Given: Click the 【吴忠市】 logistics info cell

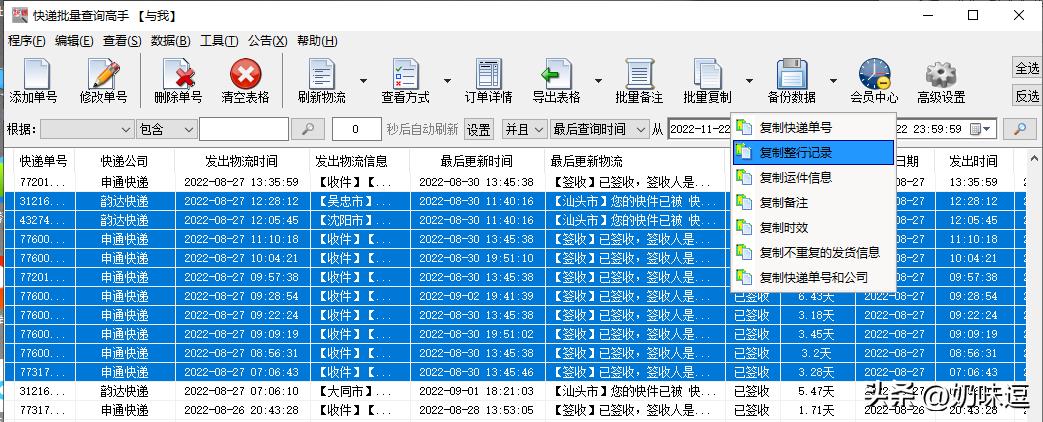Looking at the screenshot, I should point(359,201).
